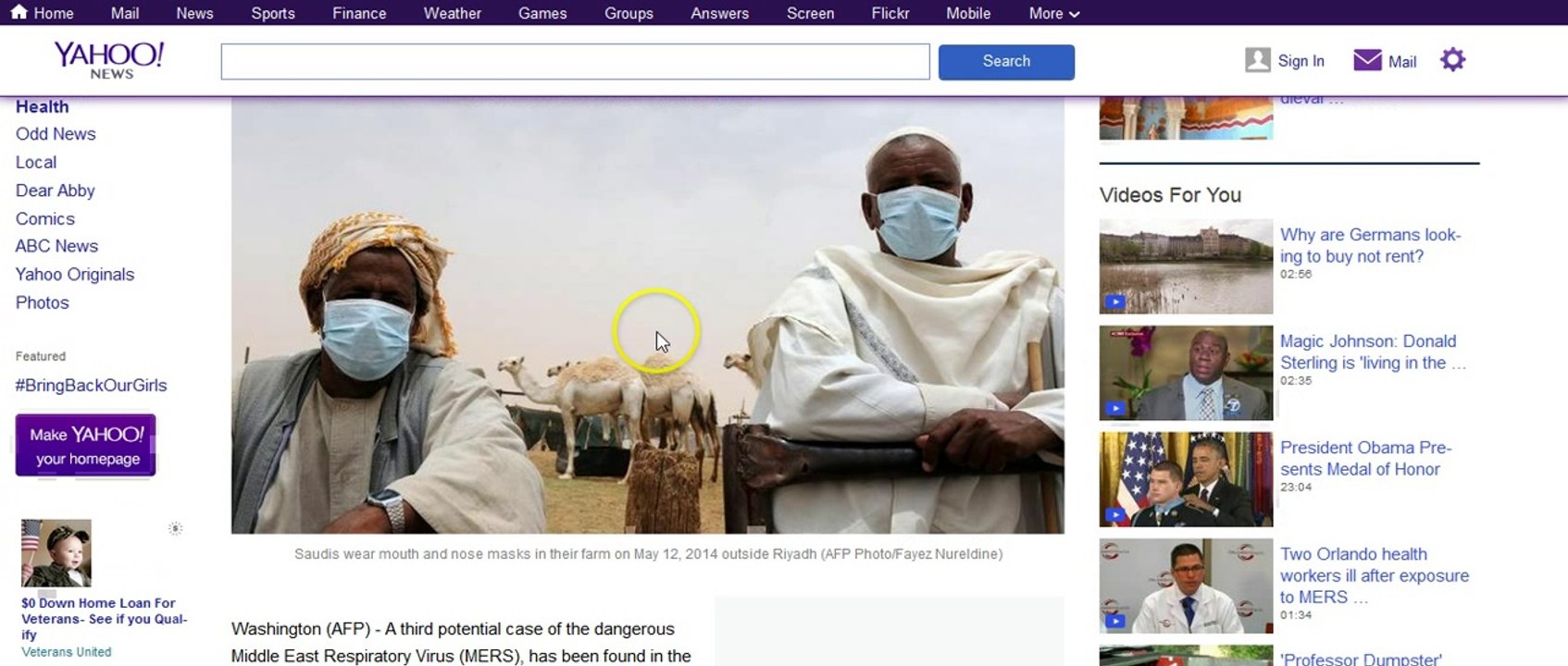Open the settings gear icon
1568x666 pixels.
pos(1453,60)
